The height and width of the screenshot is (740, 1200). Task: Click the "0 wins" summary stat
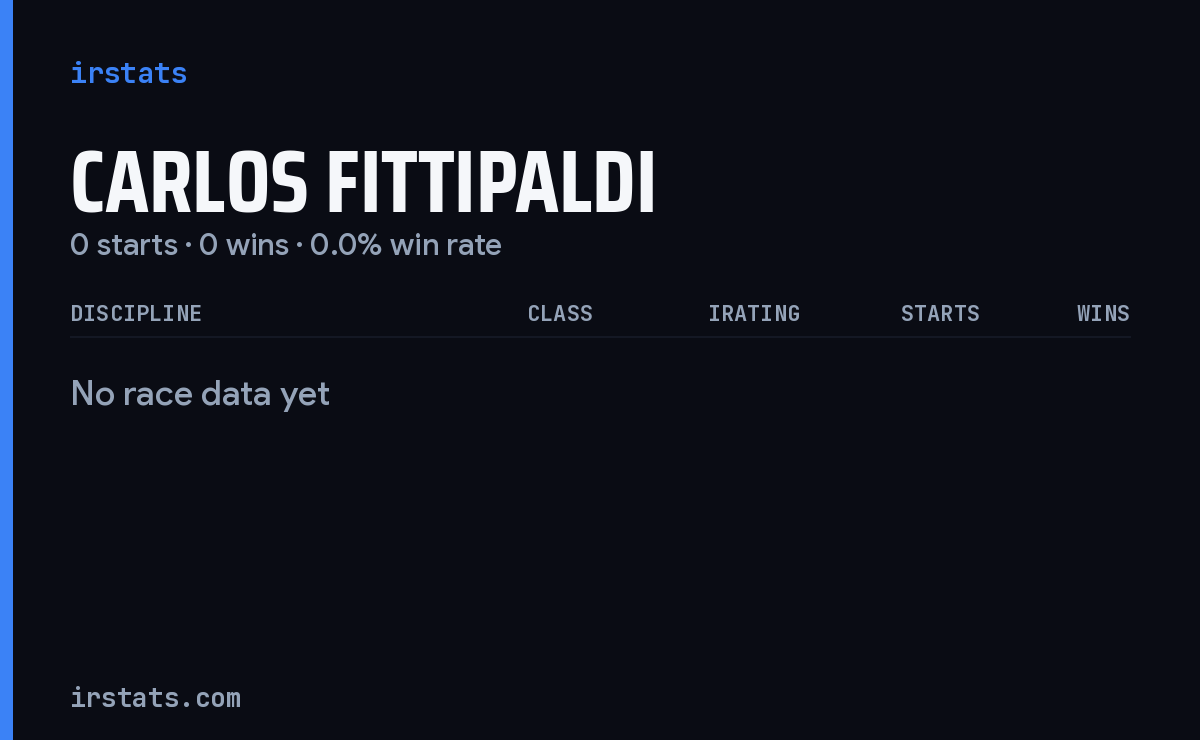pyautogui.click(x=244, y=245)
